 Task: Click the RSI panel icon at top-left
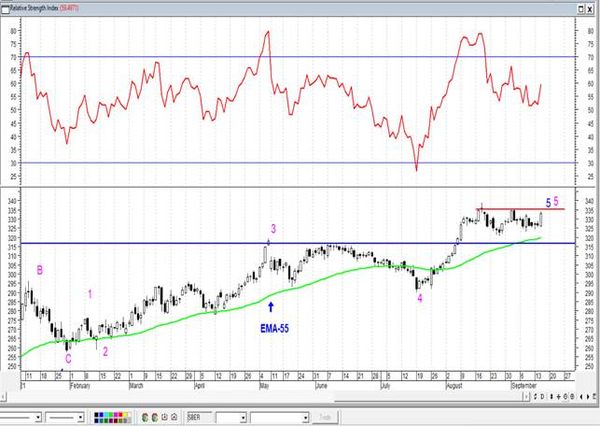tap(5, 9)
